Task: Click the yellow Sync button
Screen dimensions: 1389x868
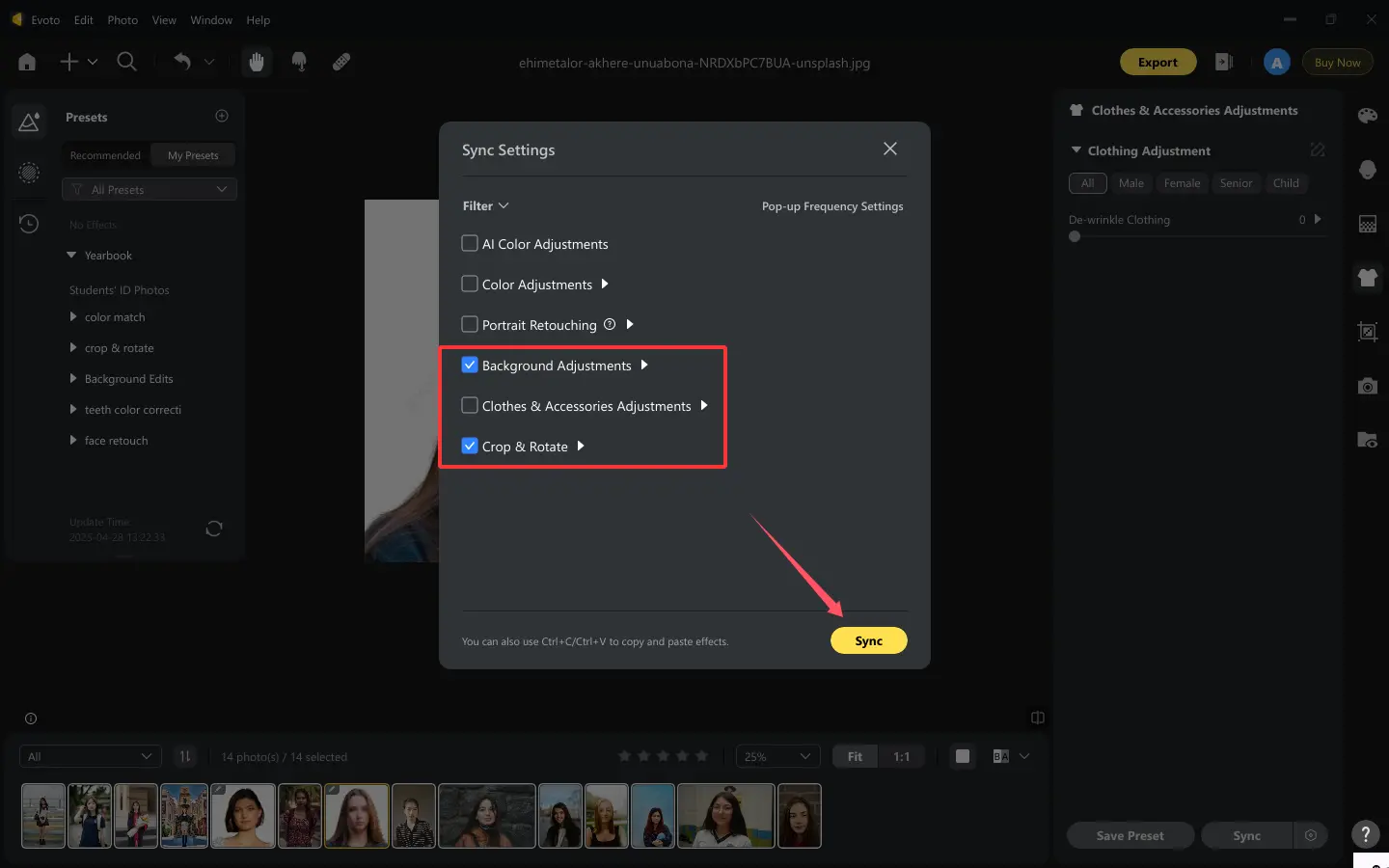Action: (868, 640)
